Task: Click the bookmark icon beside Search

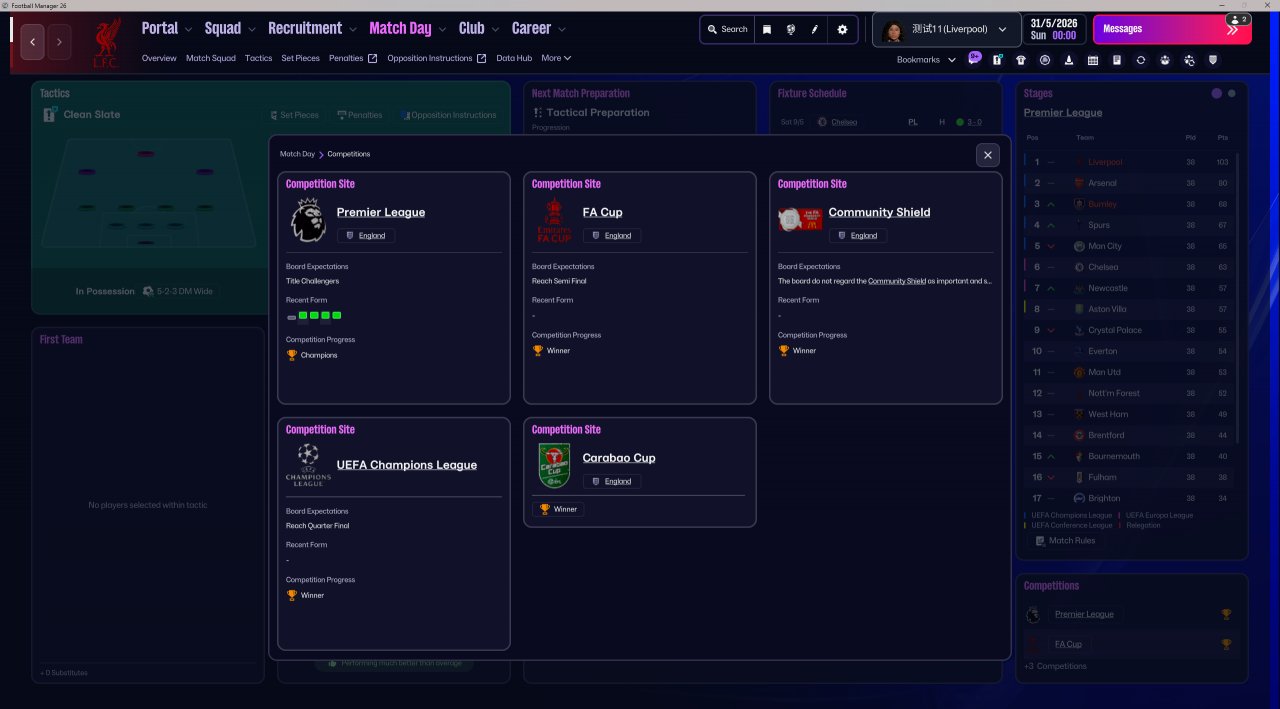Action: tap(767, 30)
